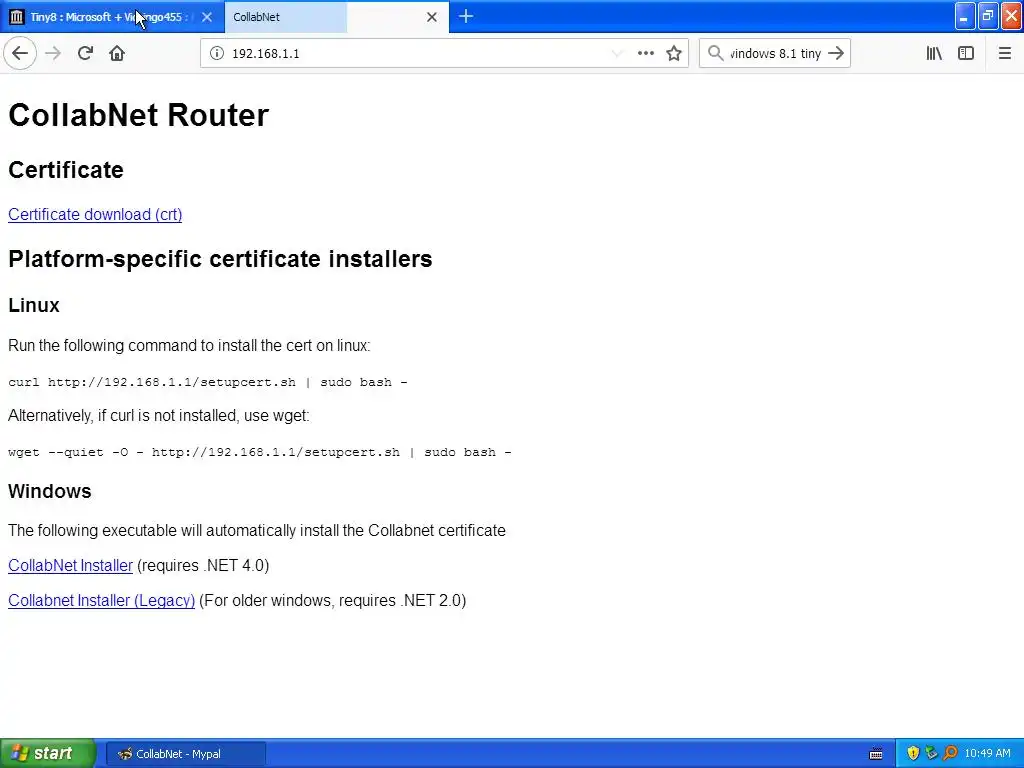Bookmark this page with the star
Screen dimensions: 1024x768
tap(674, 53)
